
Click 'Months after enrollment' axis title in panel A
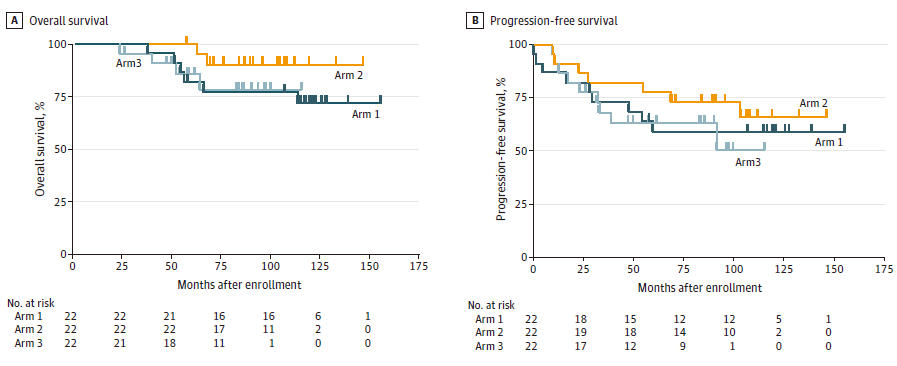pos(239,284)
